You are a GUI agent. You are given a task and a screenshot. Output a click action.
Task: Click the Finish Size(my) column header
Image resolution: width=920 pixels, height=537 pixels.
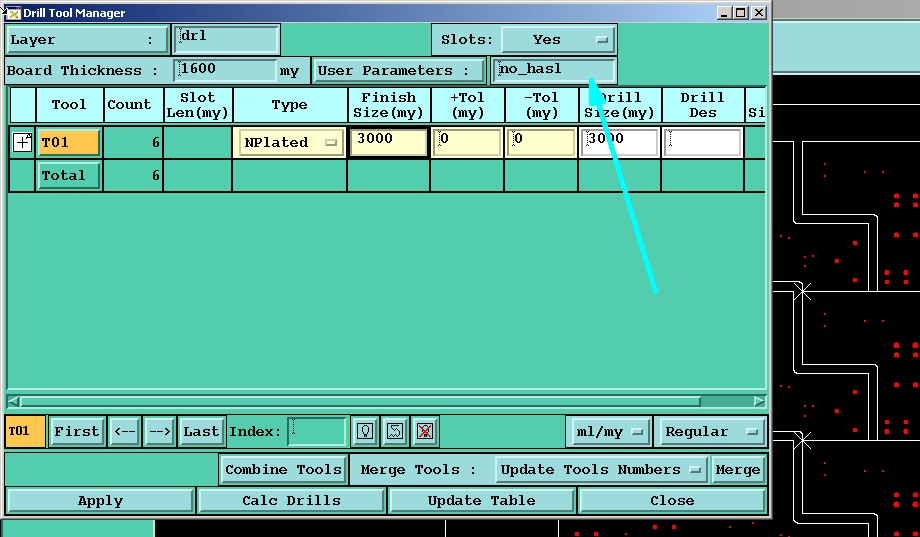389,105
